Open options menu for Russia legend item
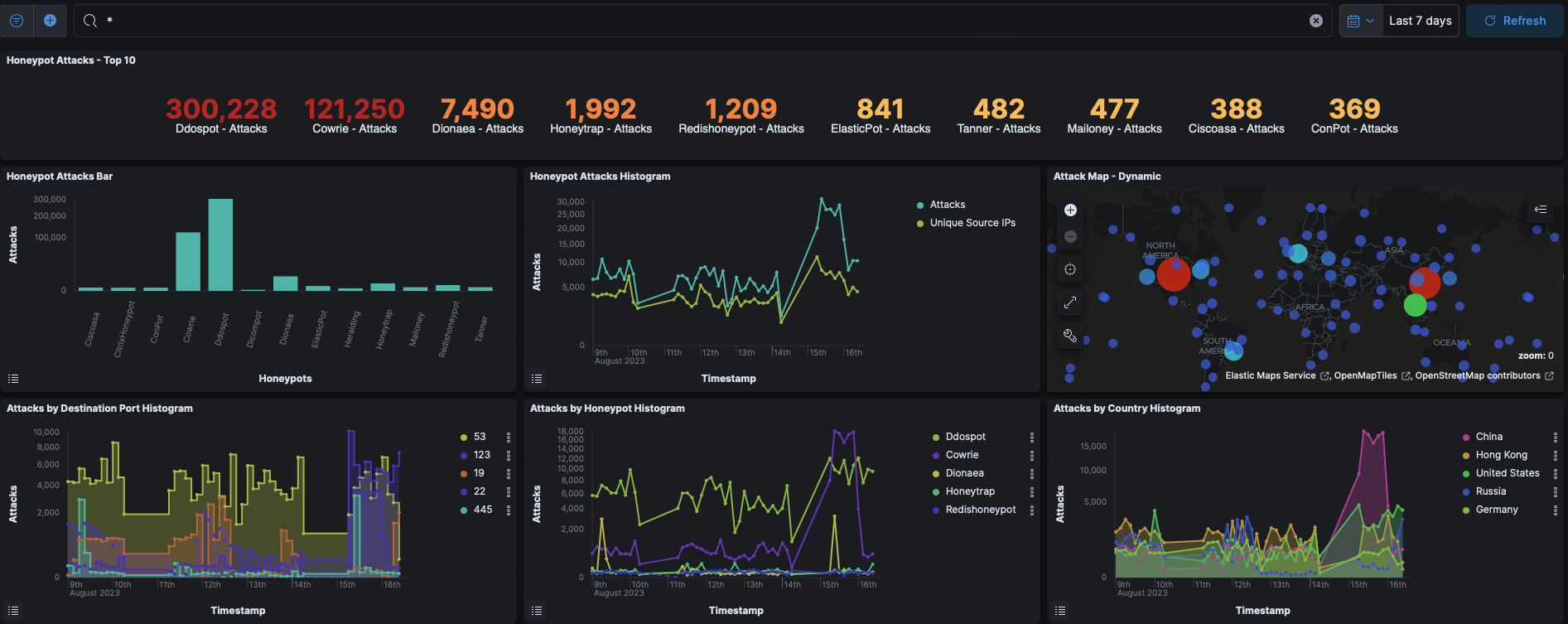Viewport: 1568px width, 624px height. tap(1556, 491)
